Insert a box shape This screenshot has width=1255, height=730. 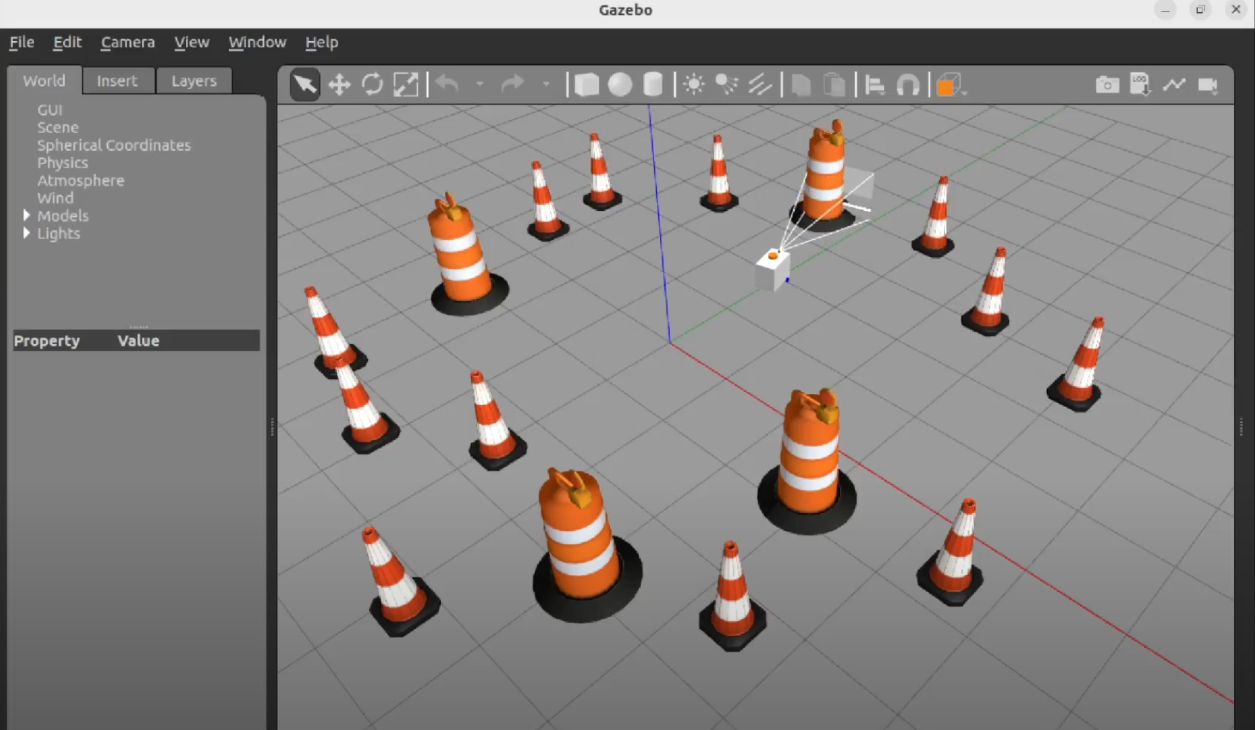(587, 85)
